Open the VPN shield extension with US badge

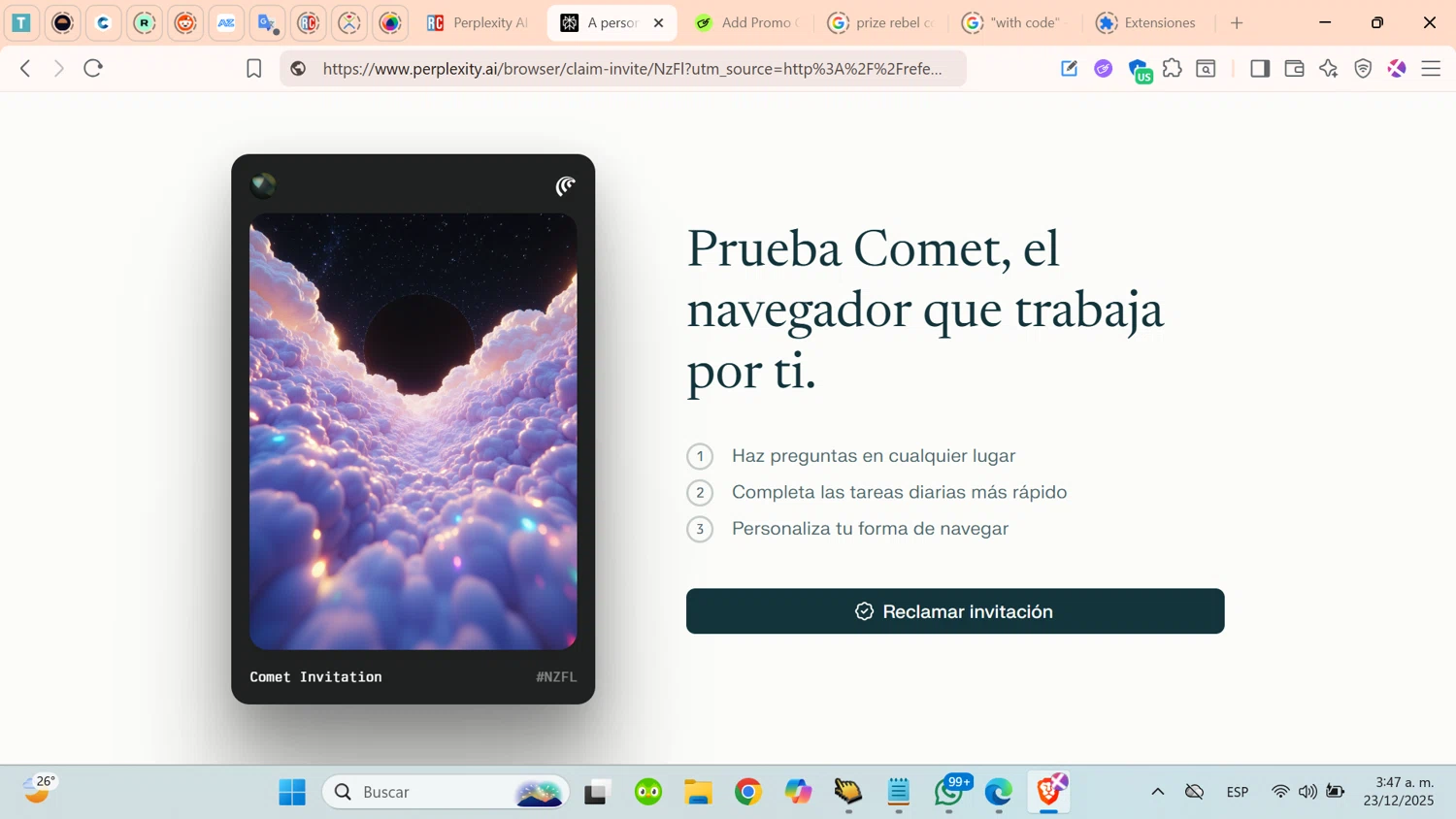pos(1140,70)
